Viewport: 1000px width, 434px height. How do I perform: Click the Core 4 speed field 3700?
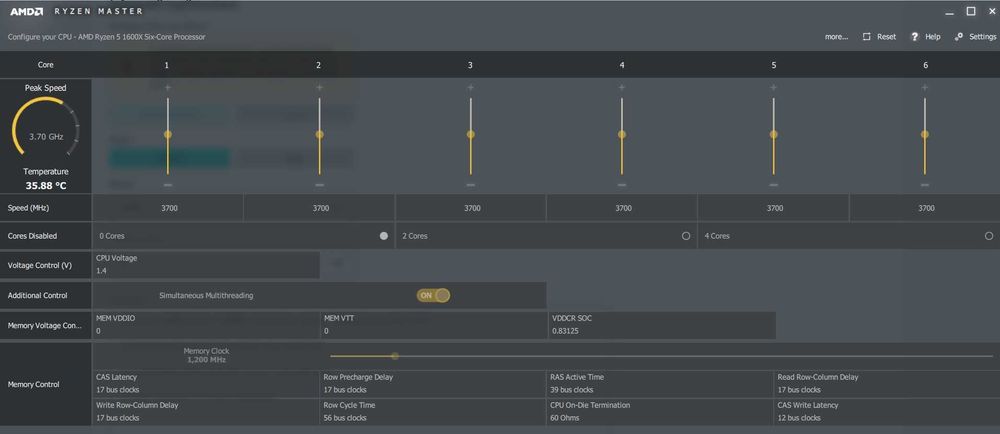tap(622, 208)
